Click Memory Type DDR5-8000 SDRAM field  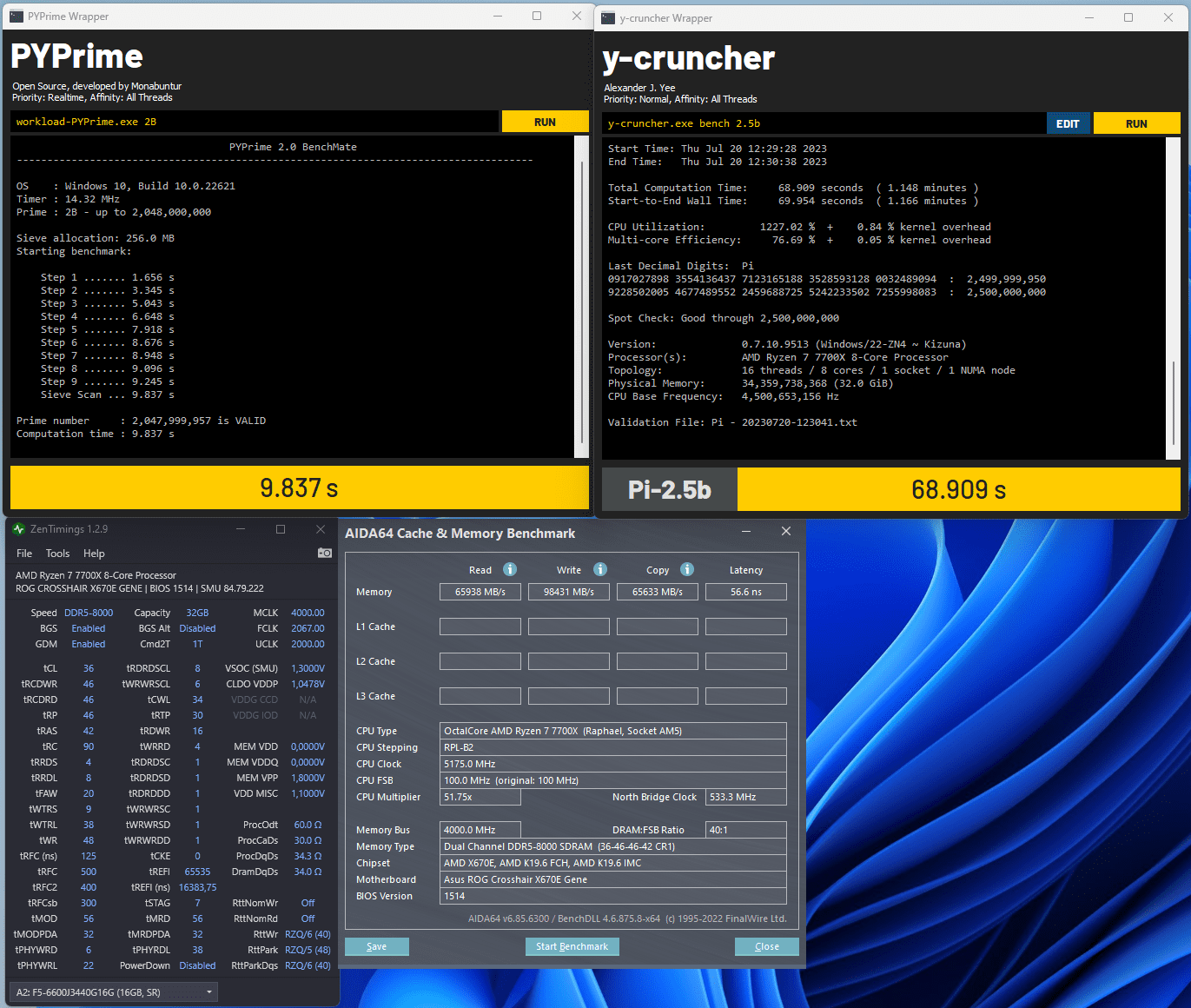(x=613, y=846)
